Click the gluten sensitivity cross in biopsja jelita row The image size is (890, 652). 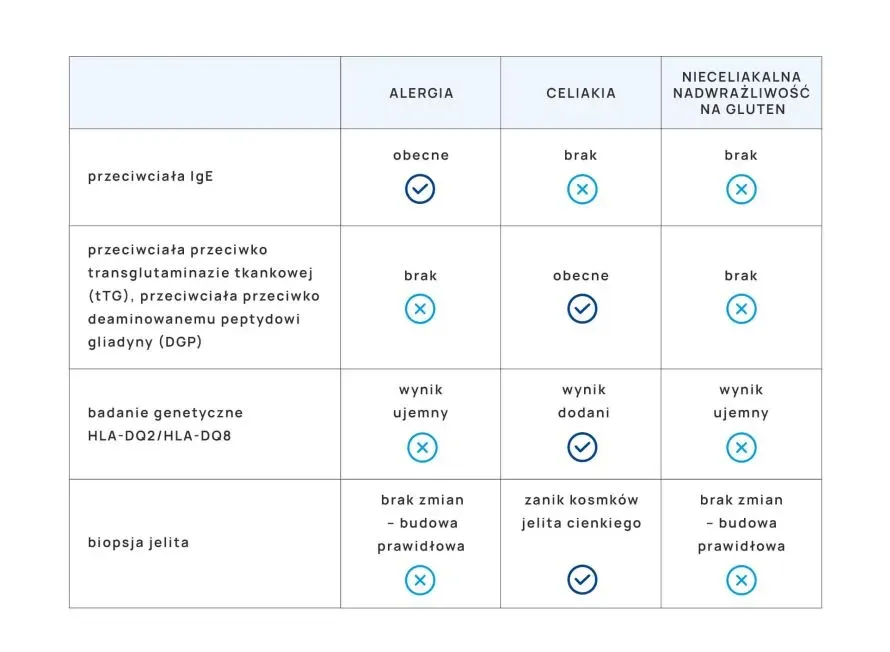pos(741,580)
